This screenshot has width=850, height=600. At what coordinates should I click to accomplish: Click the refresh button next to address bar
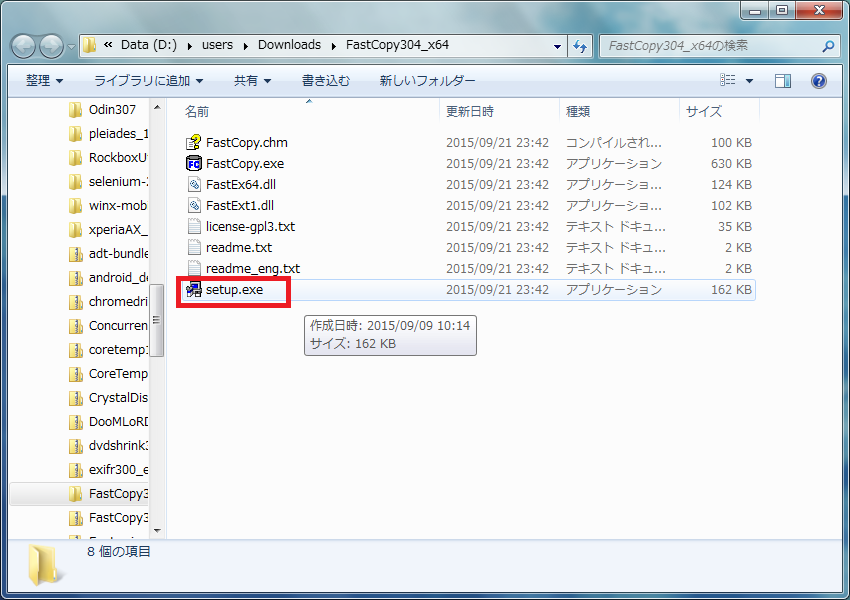coord(581,47)
